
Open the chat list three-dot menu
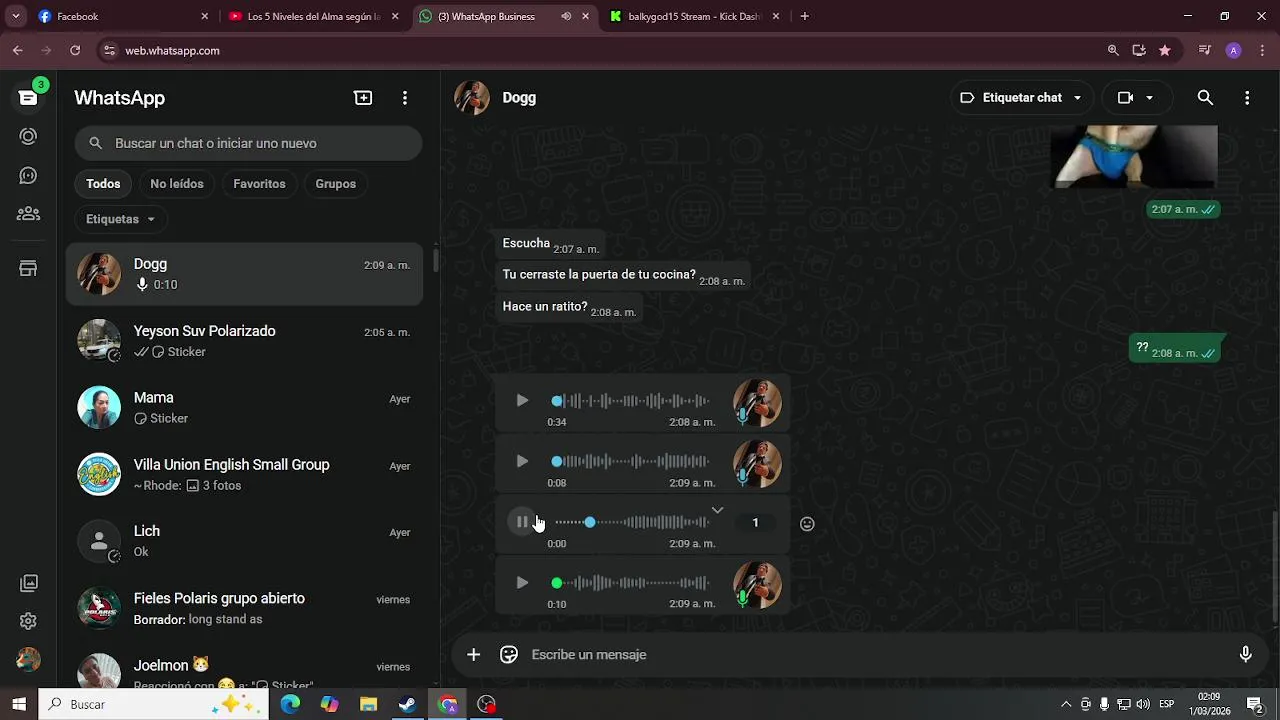pyautogui.click(x=404, y=98)
